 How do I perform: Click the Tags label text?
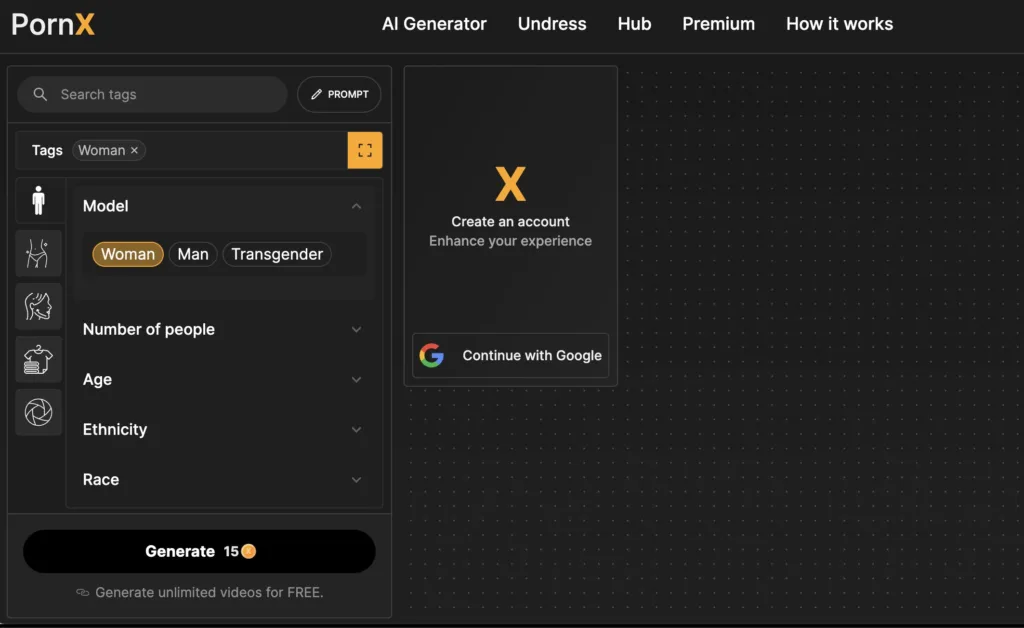coord(47,150)
